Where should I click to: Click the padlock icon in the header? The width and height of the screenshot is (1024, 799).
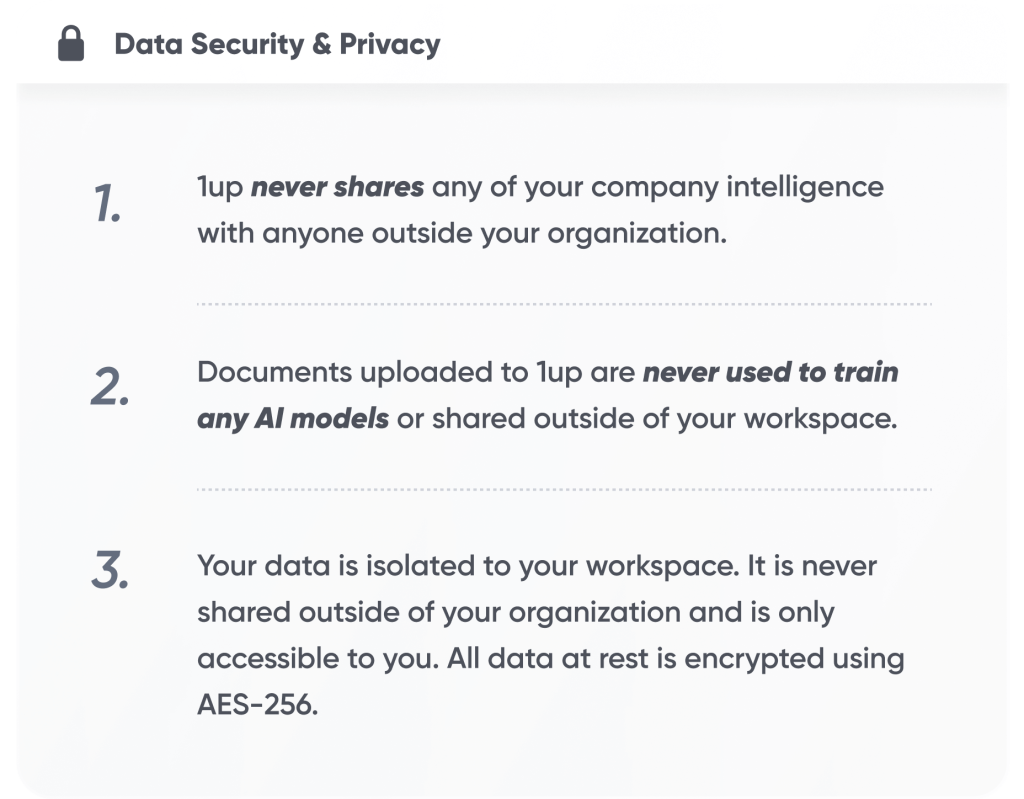click(71, 44)
